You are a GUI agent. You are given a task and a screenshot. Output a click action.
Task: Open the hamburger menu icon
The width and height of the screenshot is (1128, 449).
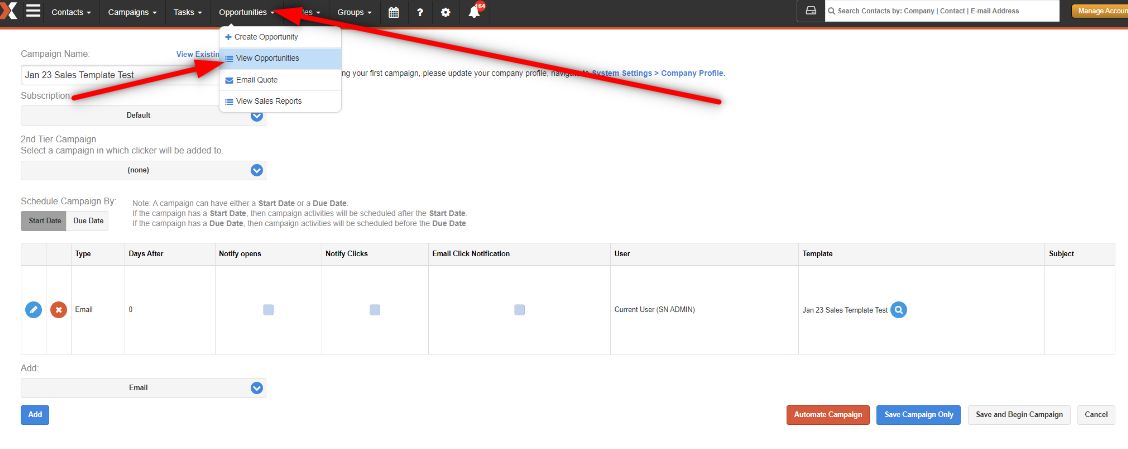pos(33,12)
